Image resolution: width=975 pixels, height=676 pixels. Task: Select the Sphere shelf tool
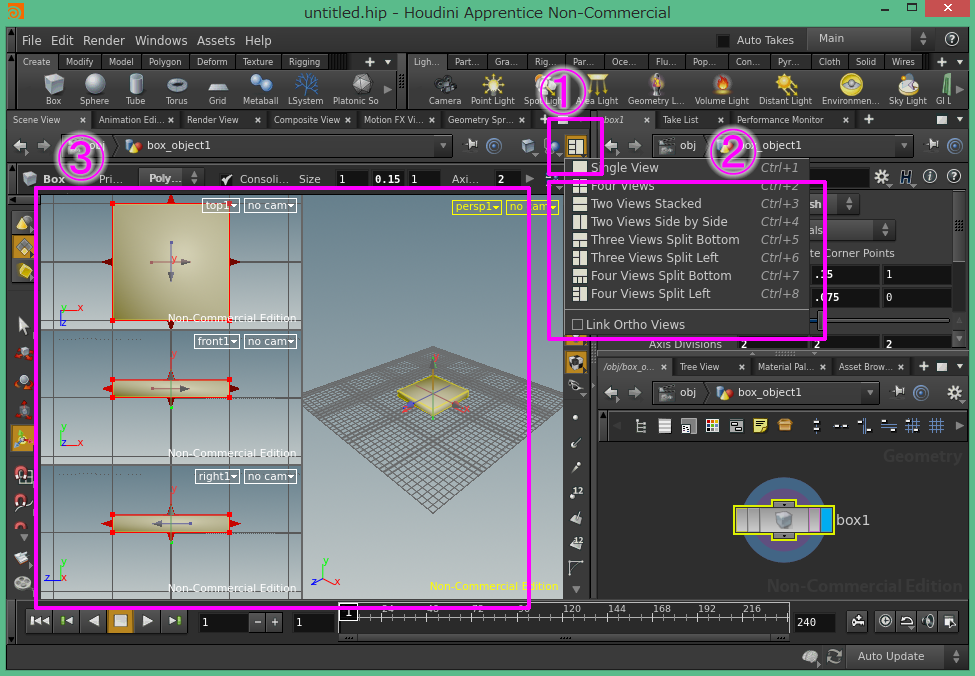pyautogui.click(x=94, y=89)
